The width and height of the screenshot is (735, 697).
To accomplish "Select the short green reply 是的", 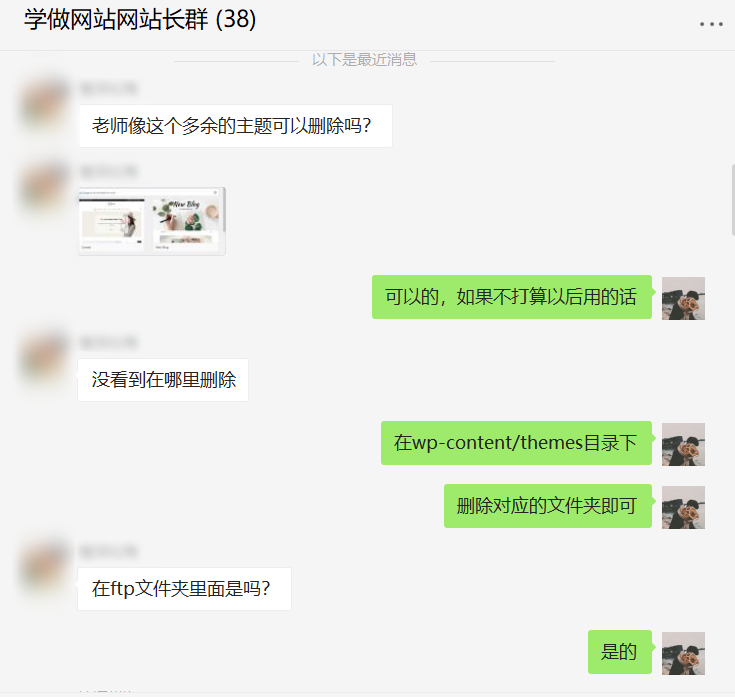I will pyautogui.click(x=620, y=652).
